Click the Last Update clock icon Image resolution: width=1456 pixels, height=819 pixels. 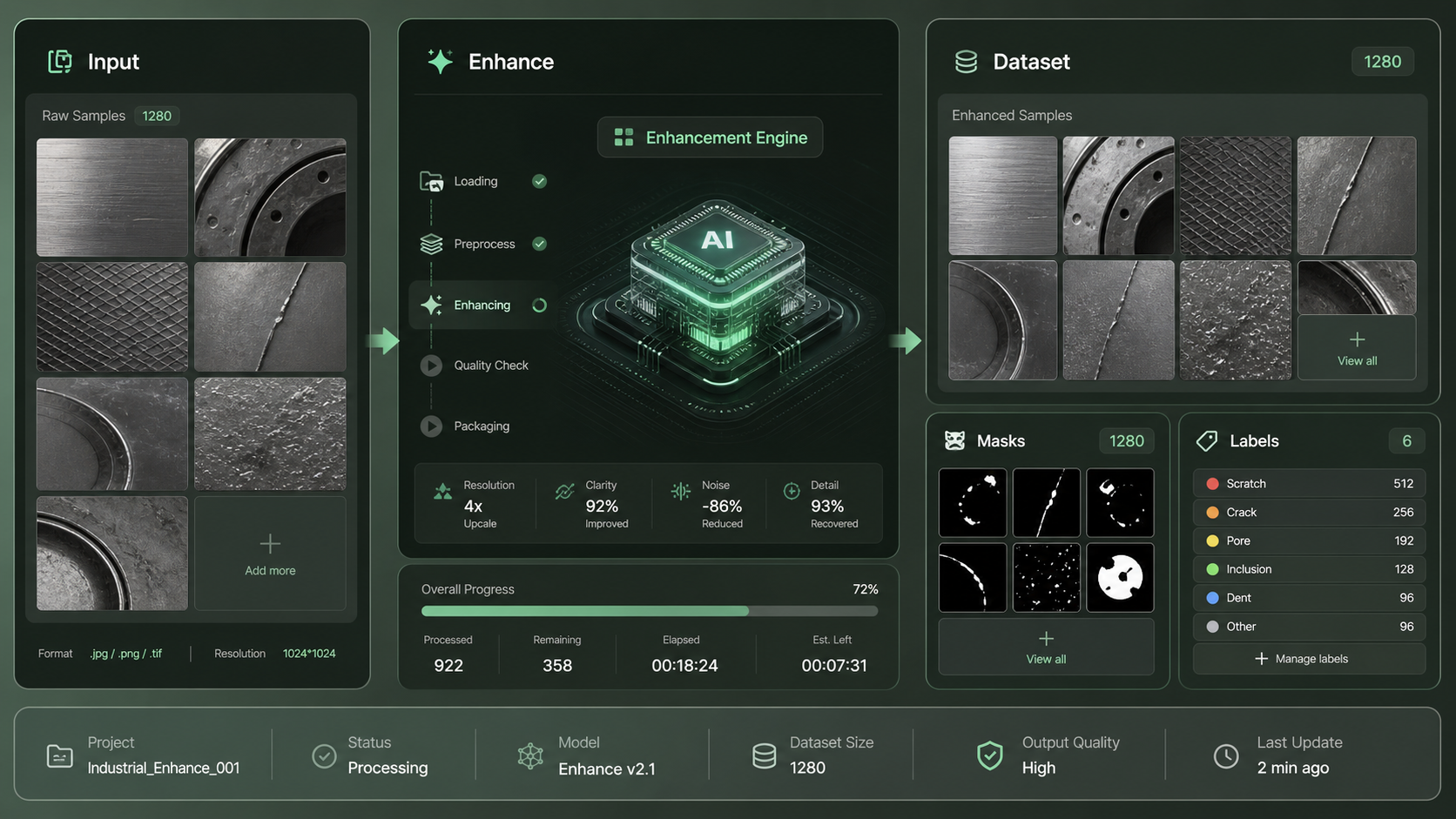coord(1226,755)
